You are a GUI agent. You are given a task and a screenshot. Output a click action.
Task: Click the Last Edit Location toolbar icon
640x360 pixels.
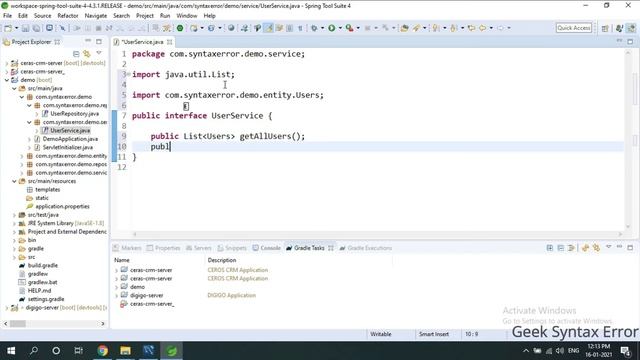471,28
